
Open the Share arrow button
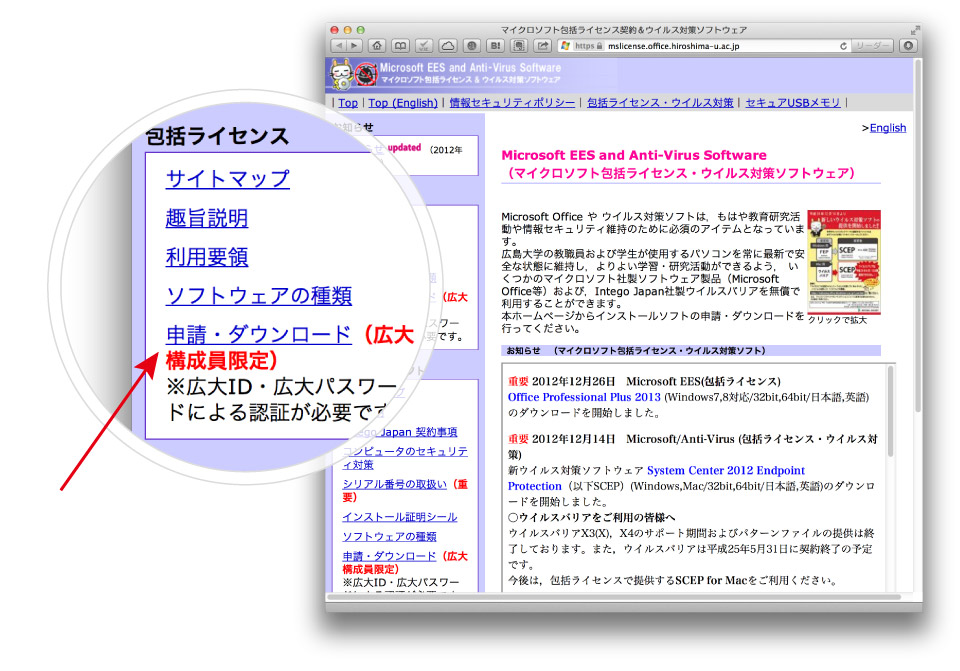[542, 46]
